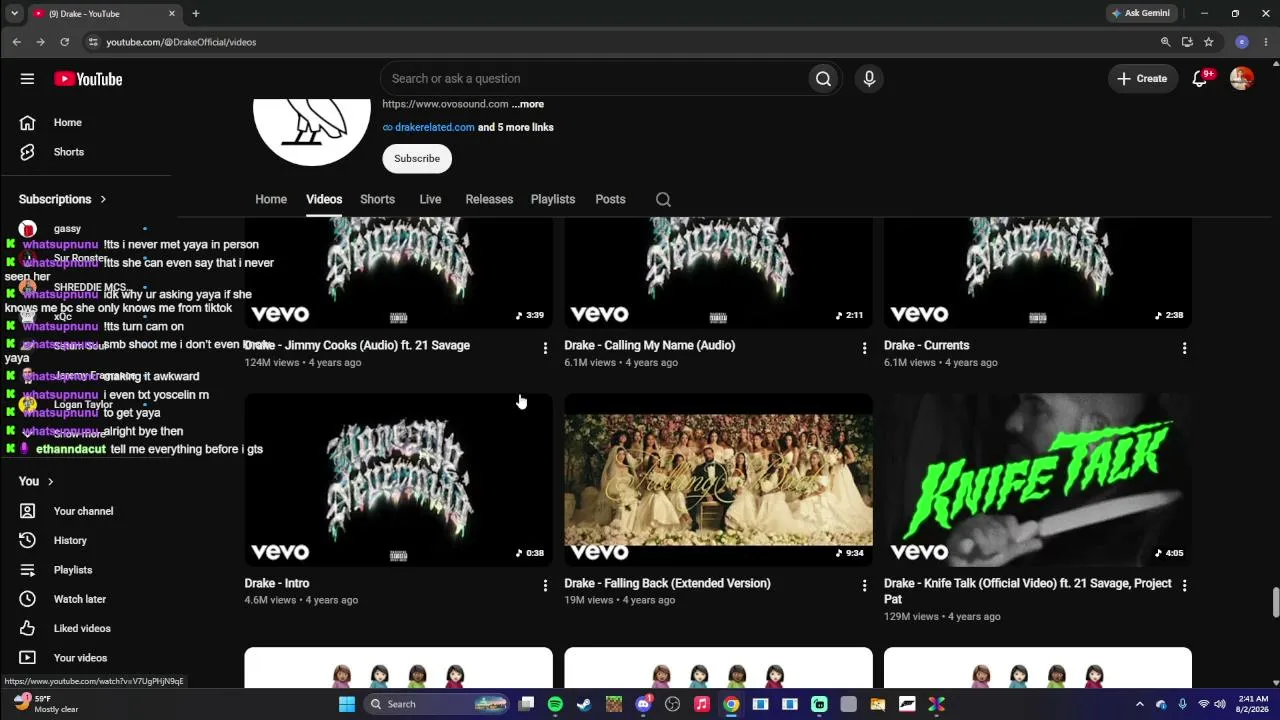Click the YouTube search input field
This screenshot has width=1280, height=720.
[x=594, y=79]
